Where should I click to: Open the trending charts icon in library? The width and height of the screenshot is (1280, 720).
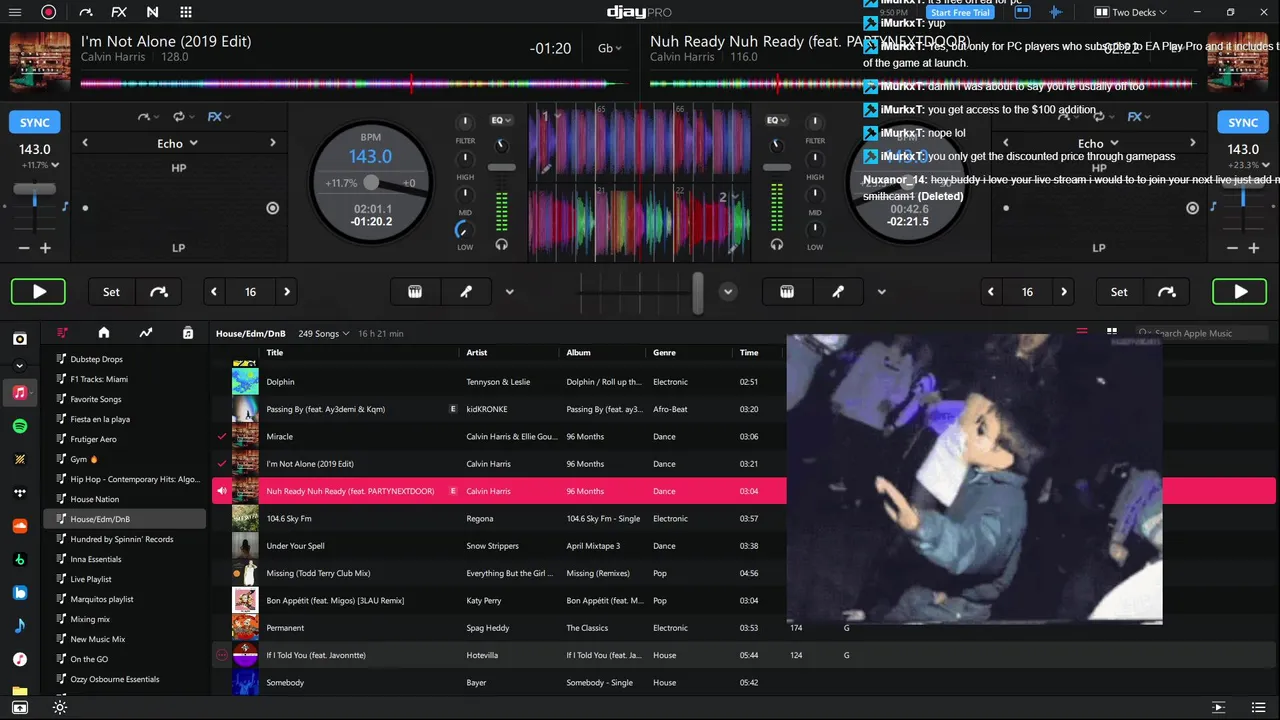click(146, 333)
